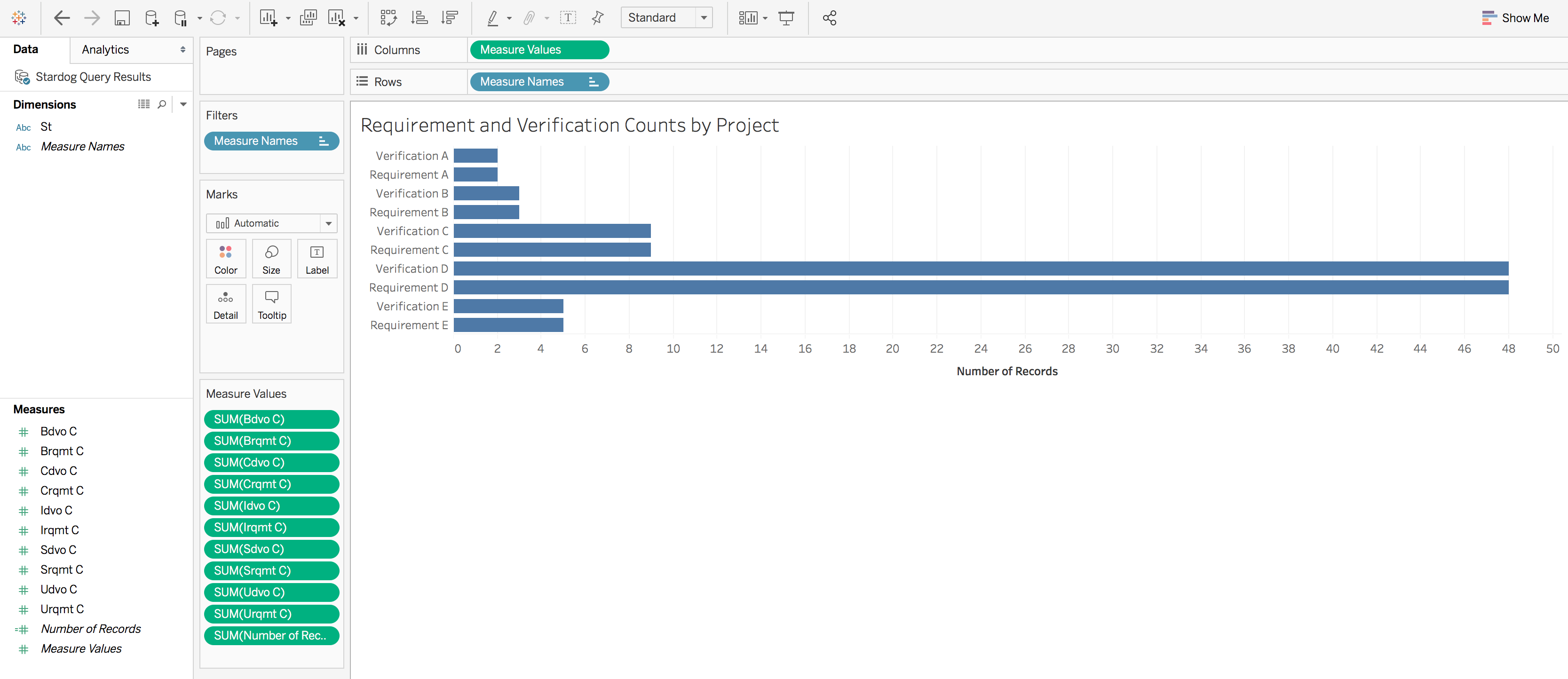This screenshot has width=1568, height=679.
Task: Enter Presentation Mode
Action: tap(786, 18)
